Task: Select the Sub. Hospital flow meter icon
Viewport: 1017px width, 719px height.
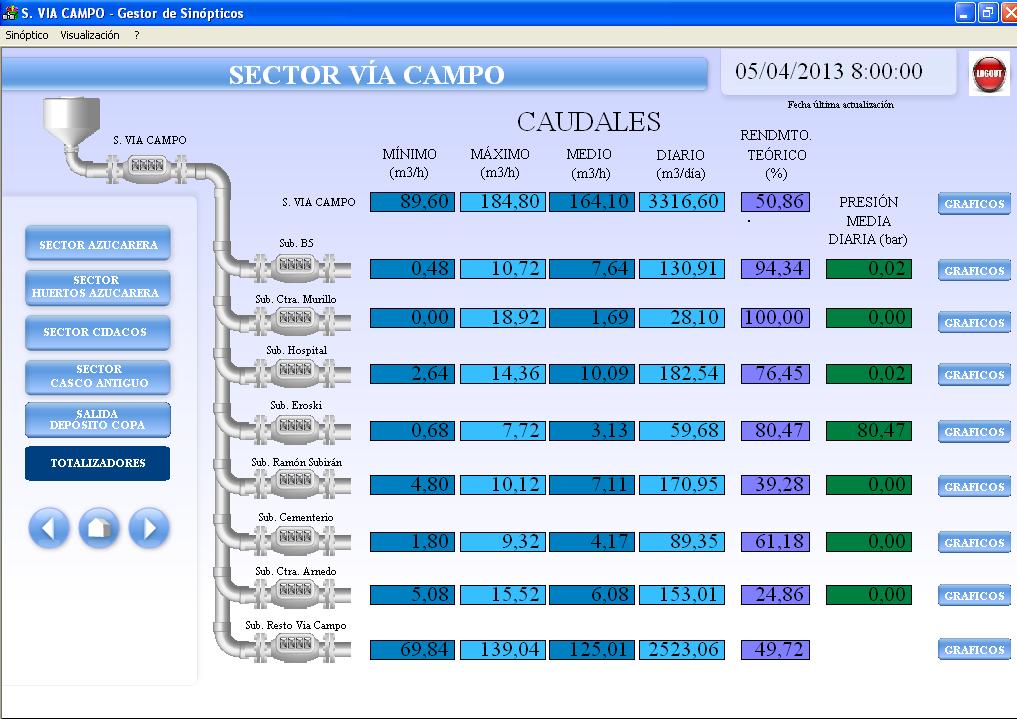Action: (x=295, y=371)
